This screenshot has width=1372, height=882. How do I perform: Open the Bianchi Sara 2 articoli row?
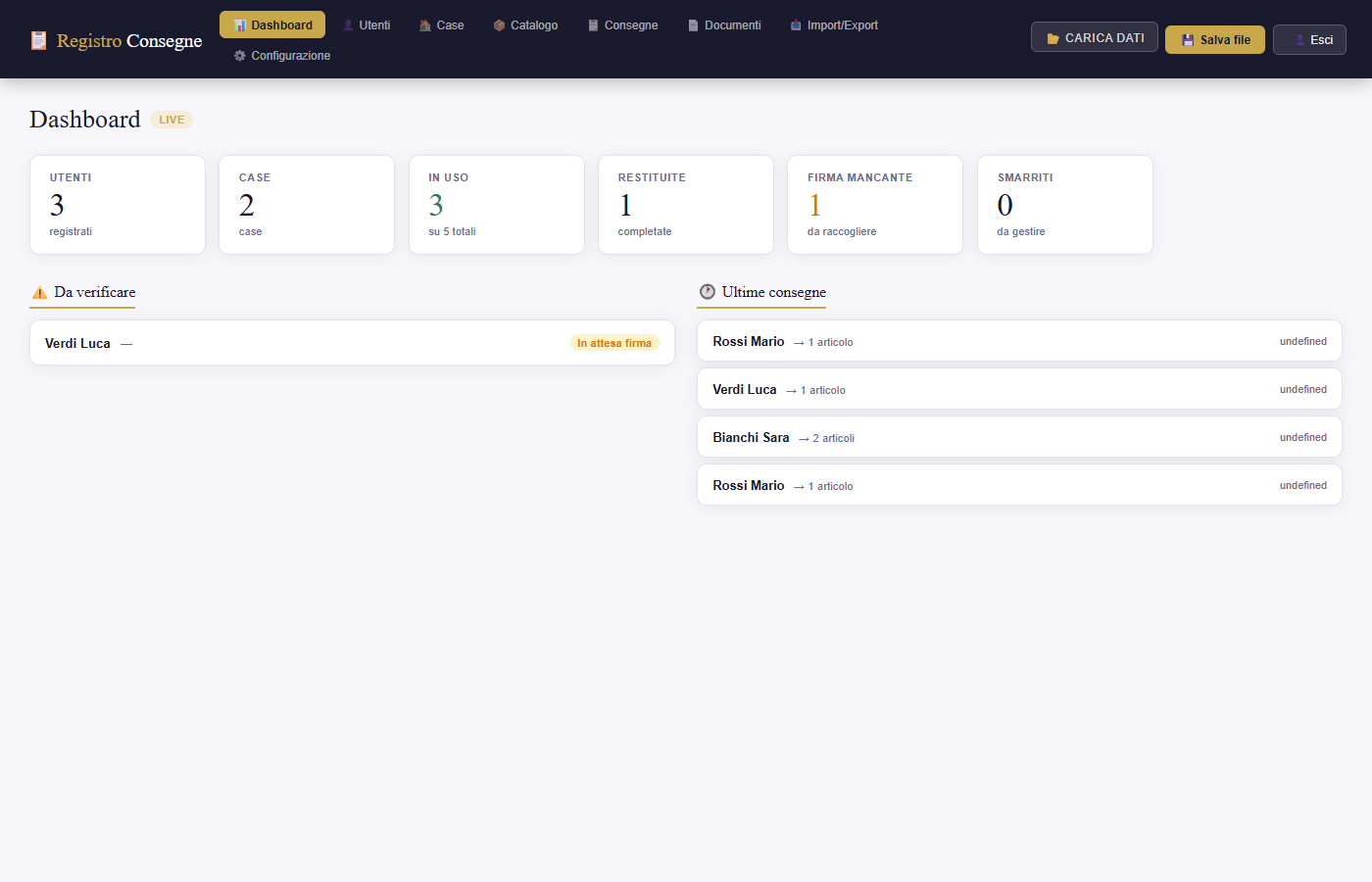point(1019,437)
